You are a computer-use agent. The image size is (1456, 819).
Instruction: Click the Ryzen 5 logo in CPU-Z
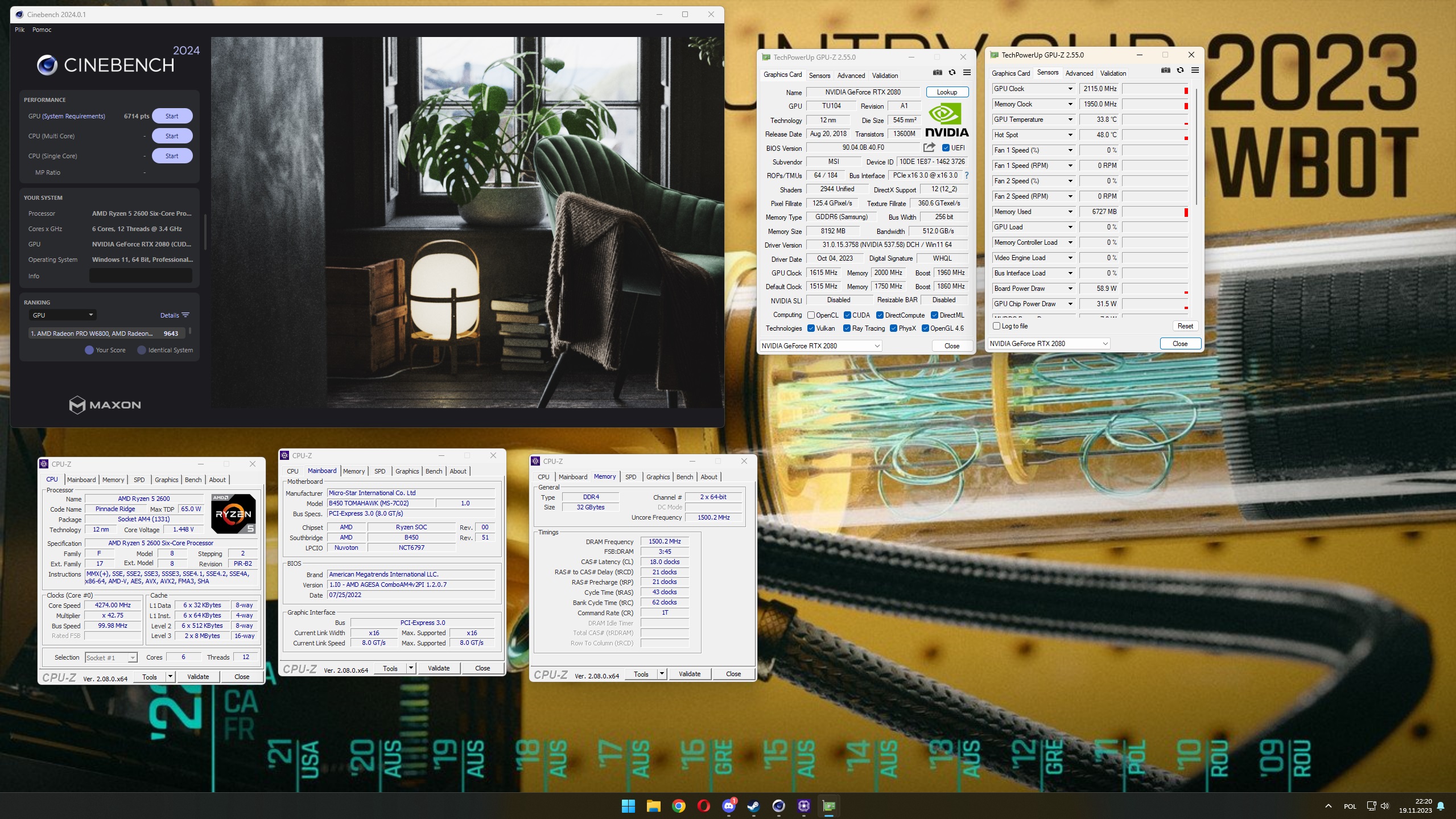pos(233,513)
